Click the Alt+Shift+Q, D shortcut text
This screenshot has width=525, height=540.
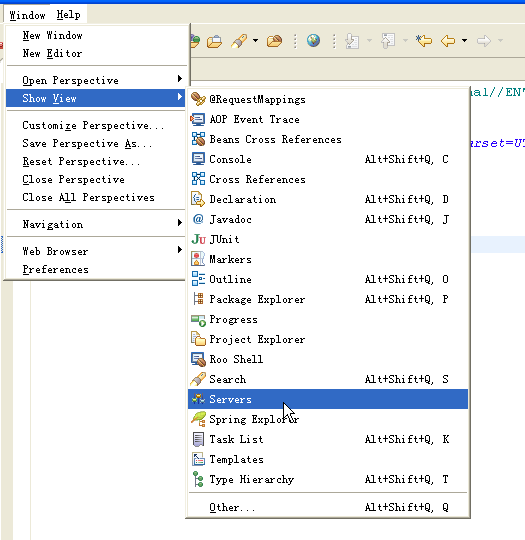(406, 199)
